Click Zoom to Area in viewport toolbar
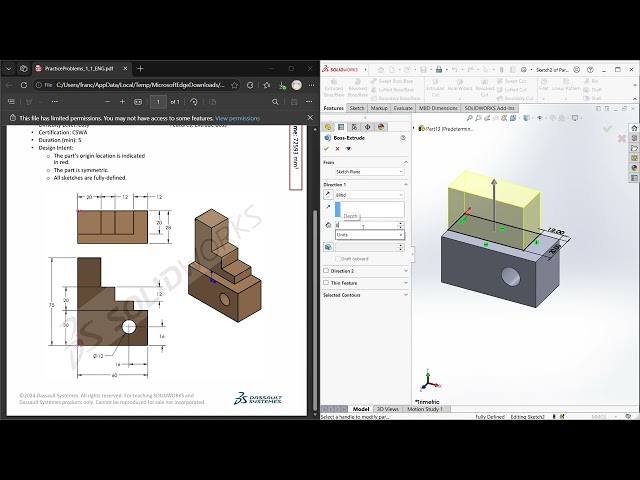640x480 pixels. pos(478,118)
